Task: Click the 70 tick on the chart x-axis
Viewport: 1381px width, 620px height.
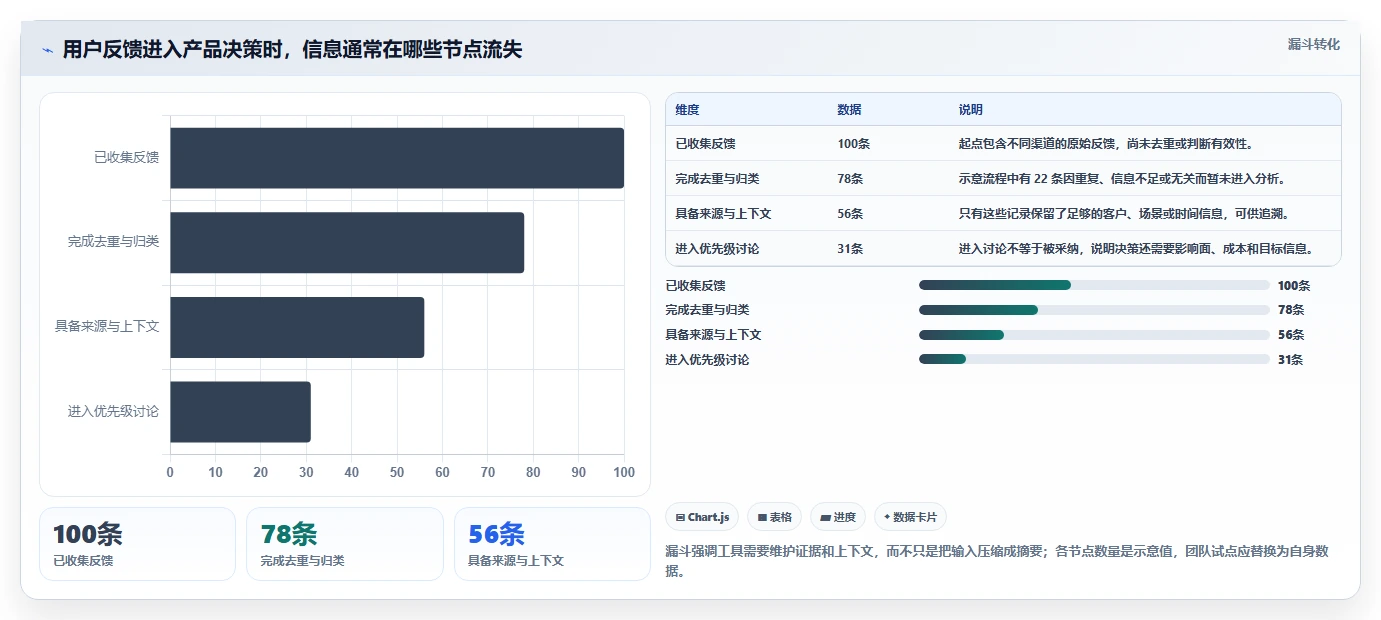Action: 488,472
